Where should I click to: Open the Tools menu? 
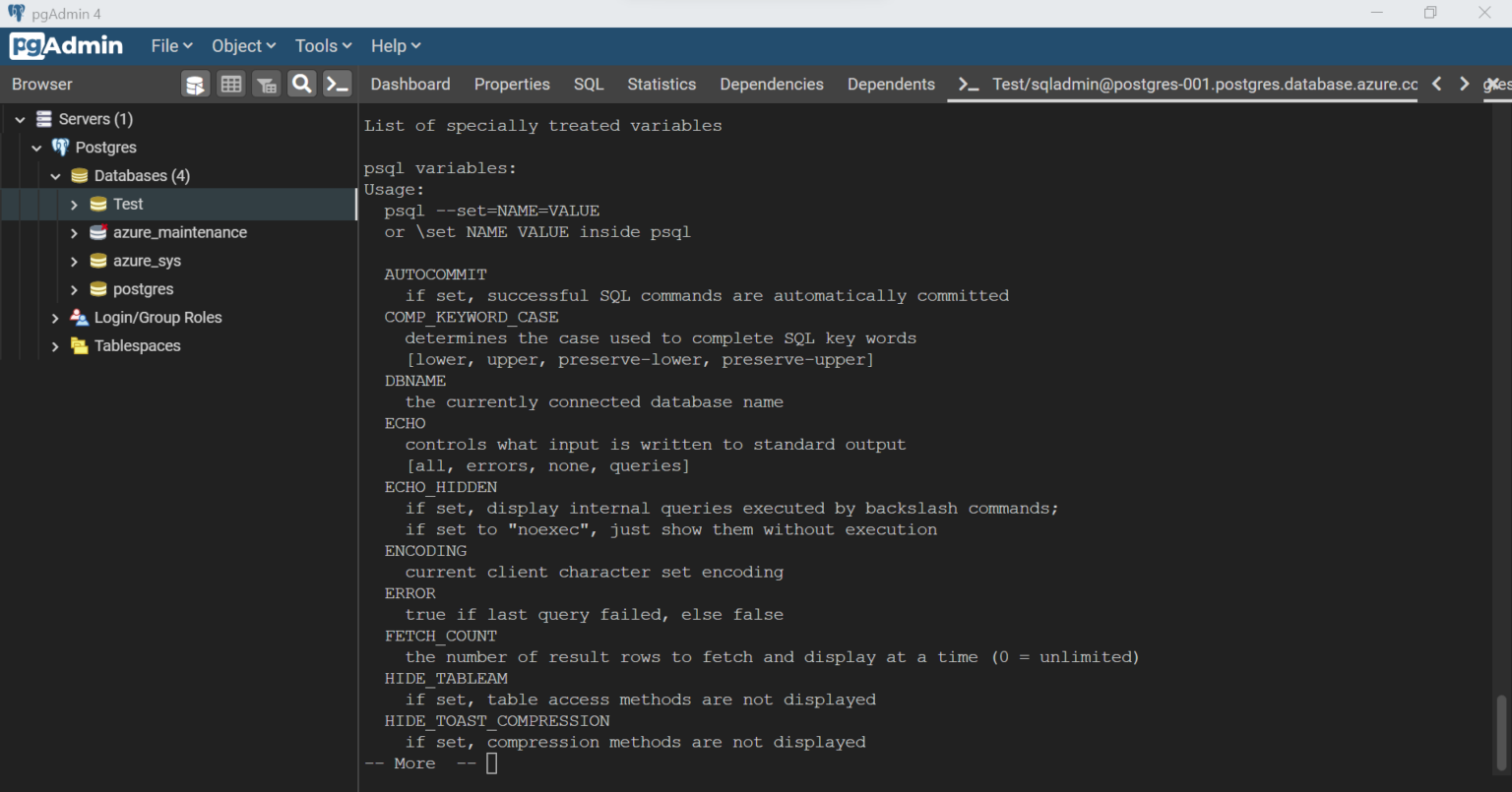click(x=322, y=45)
